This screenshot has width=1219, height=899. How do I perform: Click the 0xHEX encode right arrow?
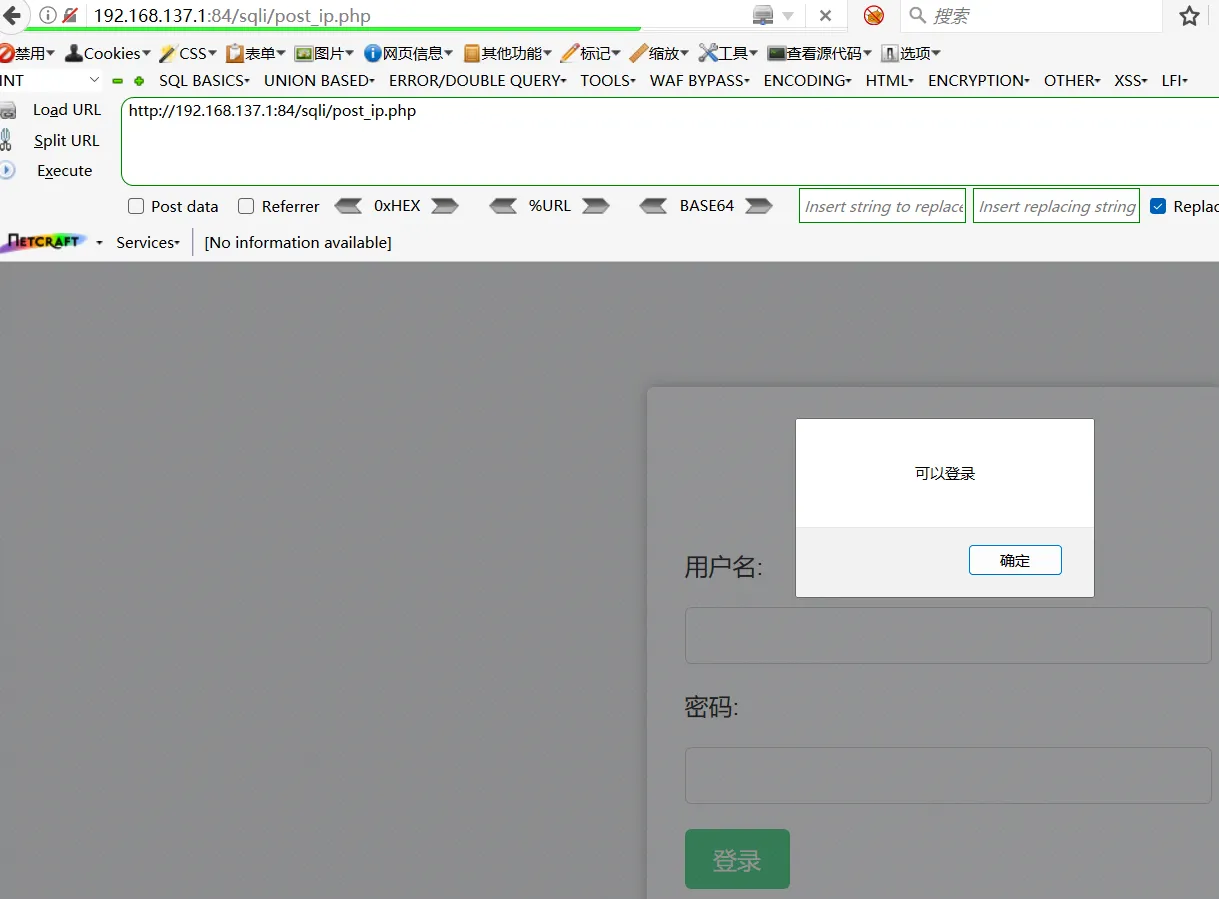(444, 206)
